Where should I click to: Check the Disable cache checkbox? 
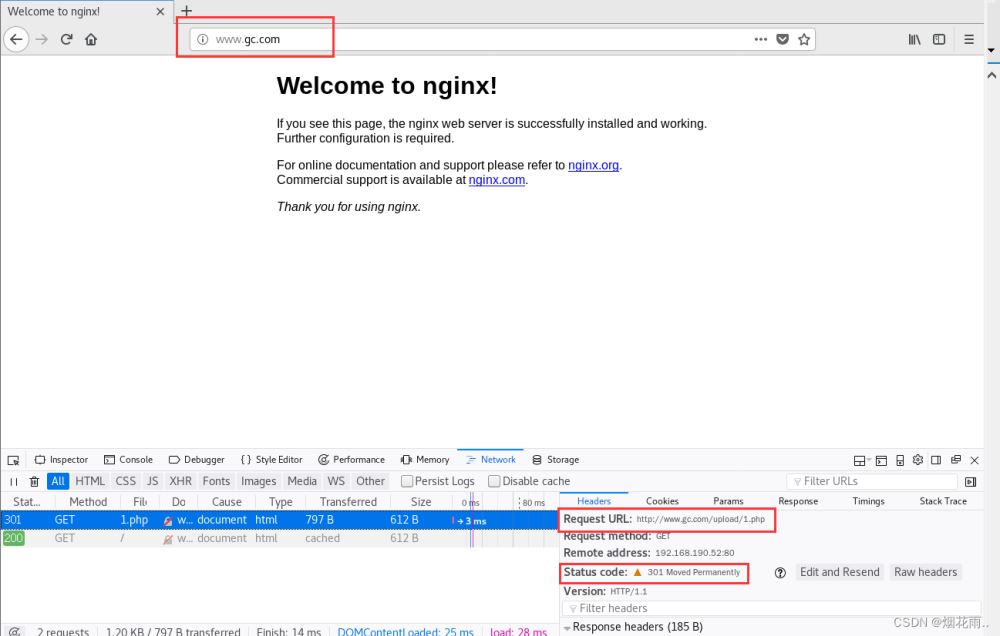click(x=494, y=481)
